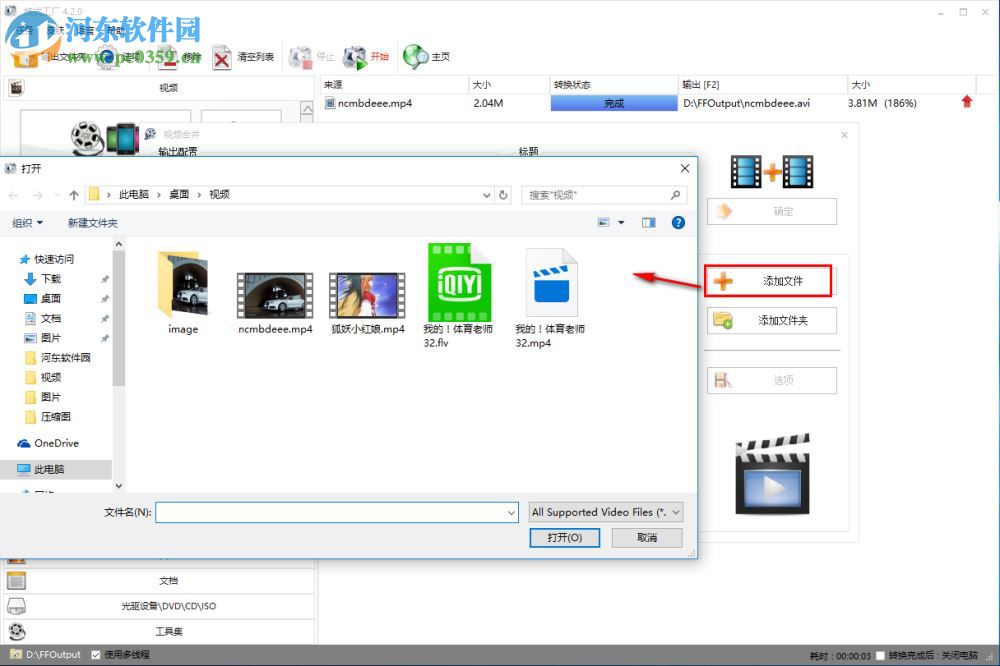Click sidebar scroll-up arrow in Open dialog
The height and width of the screenshot is (666, 1000).
click(x=119, y=244)
